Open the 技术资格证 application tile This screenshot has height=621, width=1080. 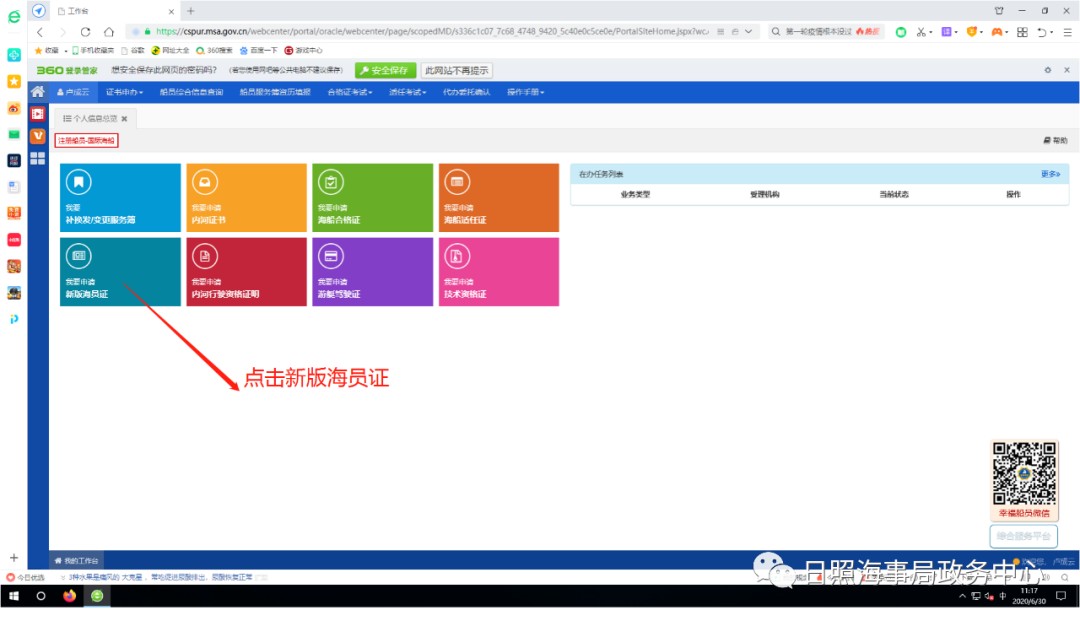499,272
